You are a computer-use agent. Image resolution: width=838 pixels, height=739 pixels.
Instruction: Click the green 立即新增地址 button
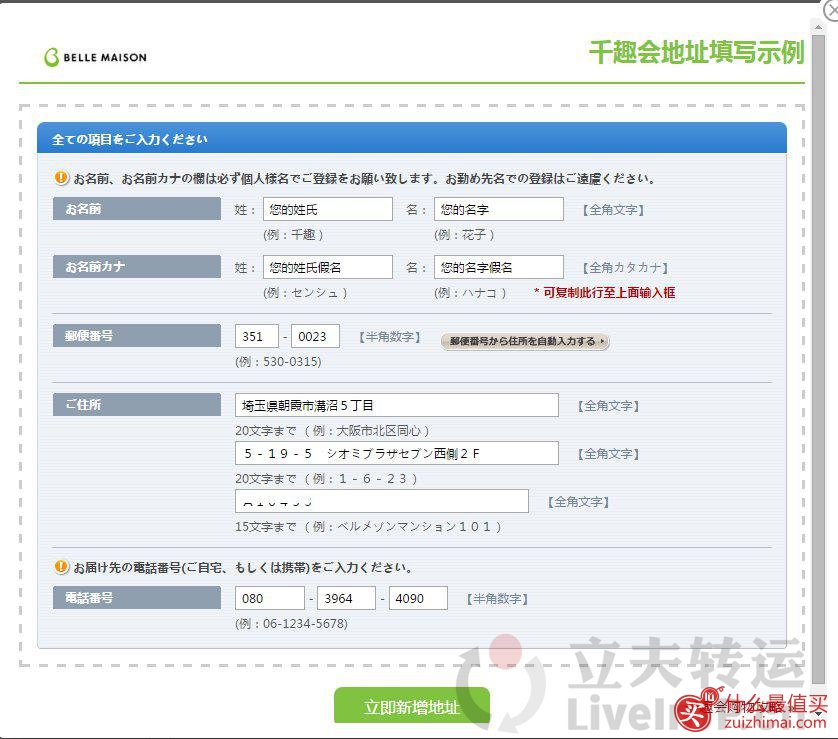pyautogui.click(x=412, y=706)
